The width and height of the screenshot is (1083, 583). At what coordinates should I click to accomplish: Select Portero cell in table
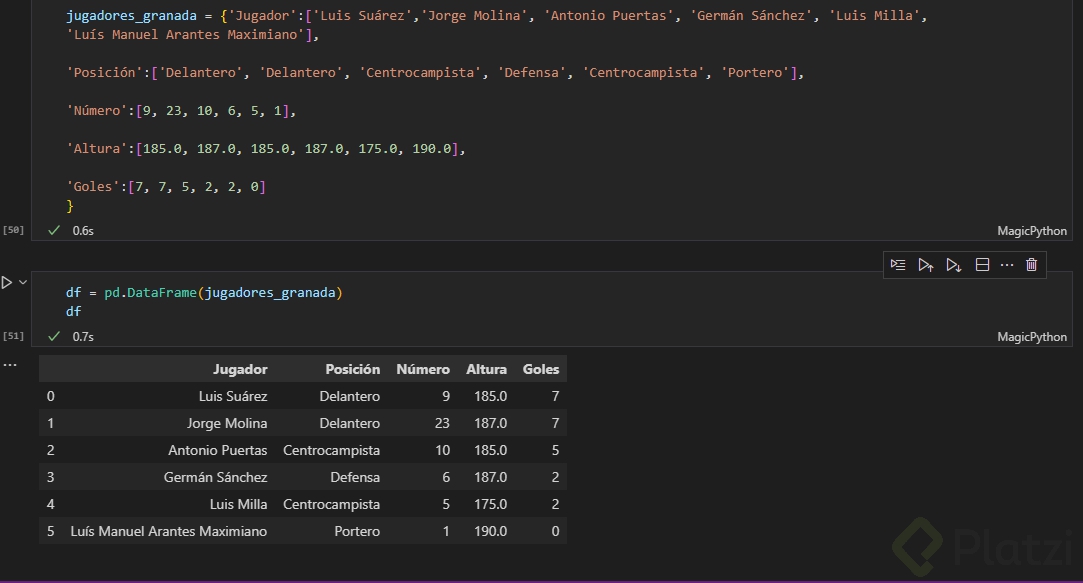[357, 531]
